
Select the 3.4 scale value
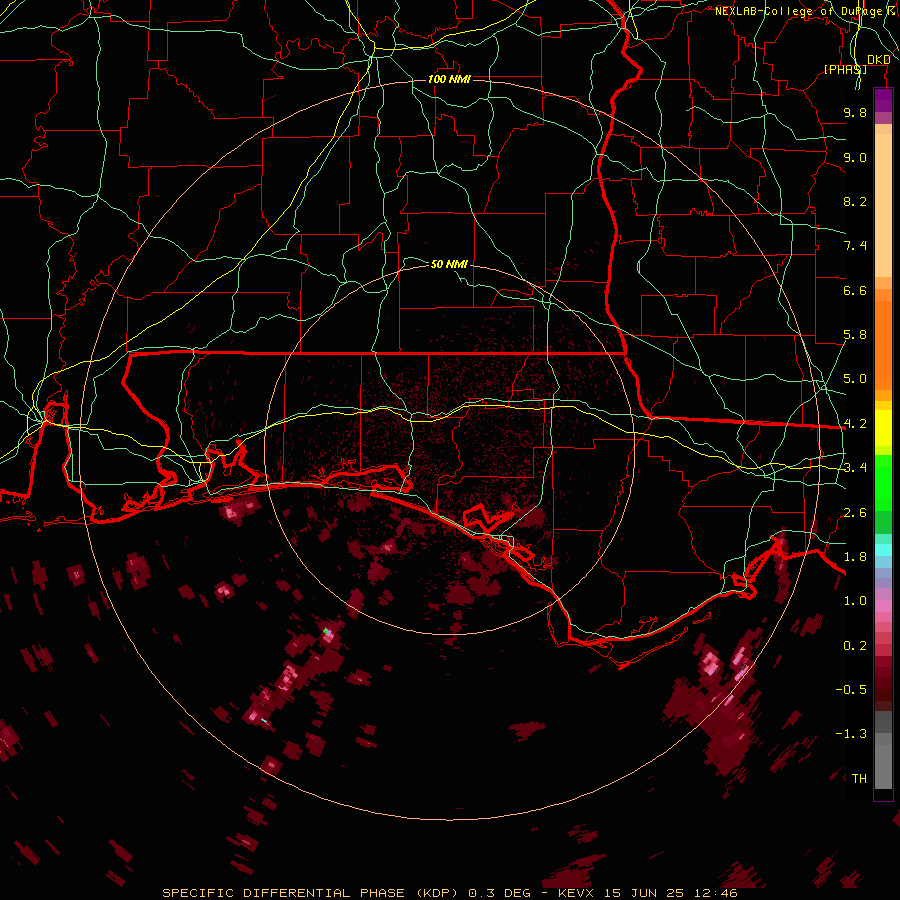click(x=855, y=468)
